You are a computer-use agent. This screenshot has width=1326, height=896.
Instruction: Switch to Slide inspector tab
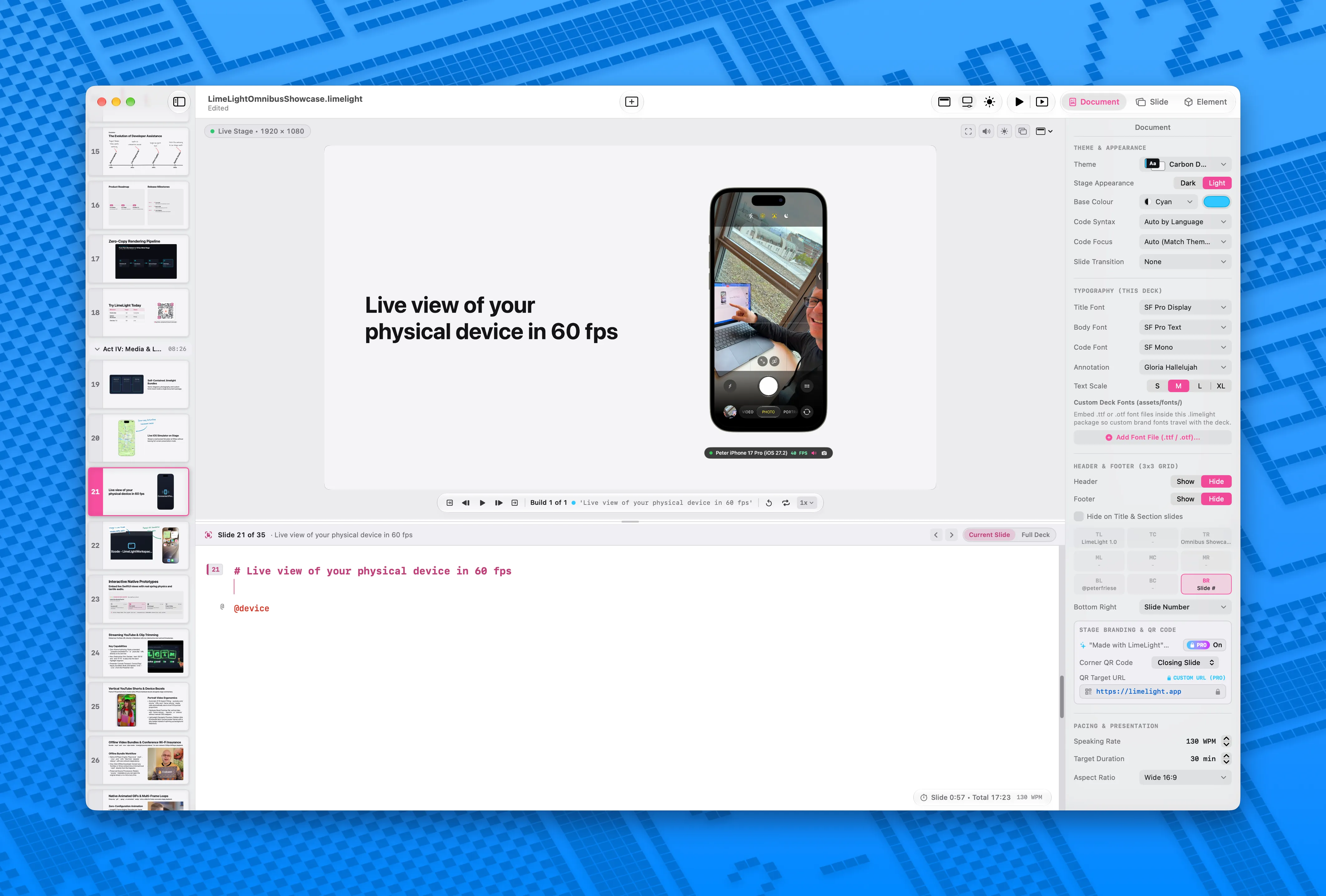pos(1152,101)
